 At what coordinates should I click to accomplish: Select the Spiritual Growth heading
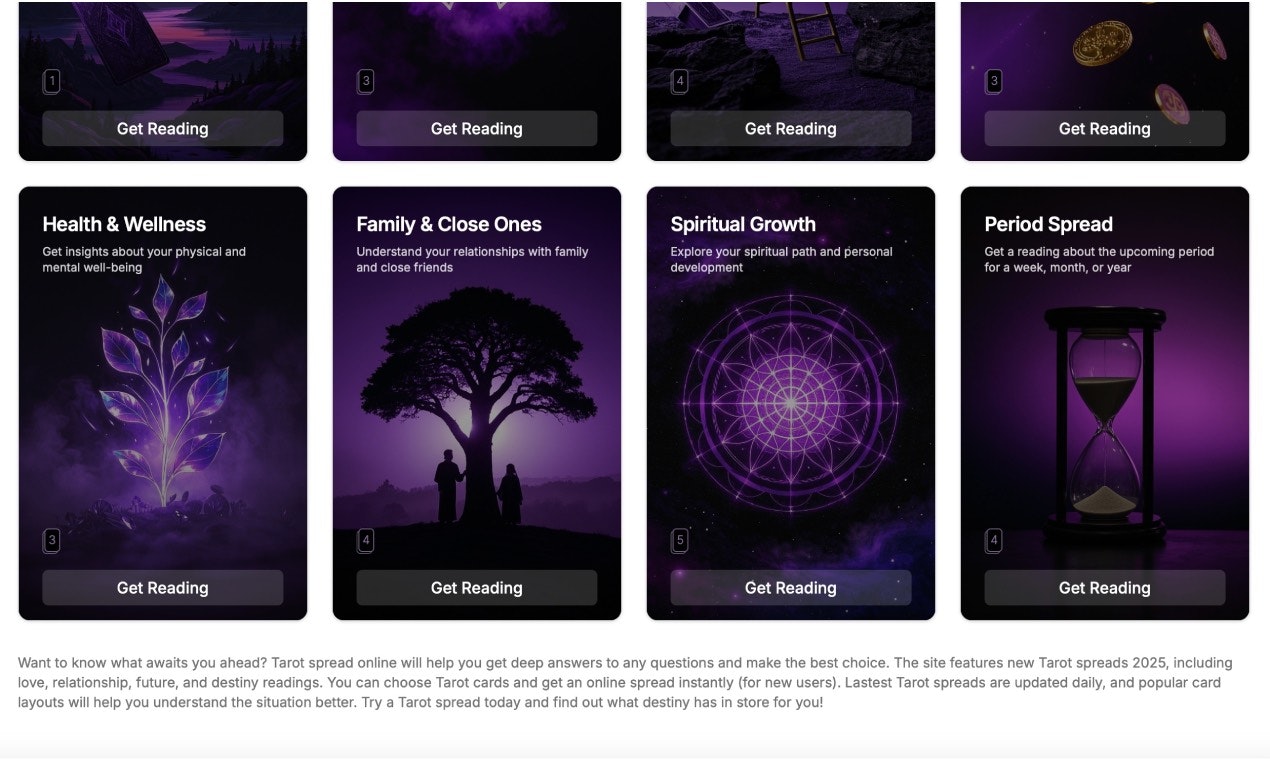tap(743, 224)
